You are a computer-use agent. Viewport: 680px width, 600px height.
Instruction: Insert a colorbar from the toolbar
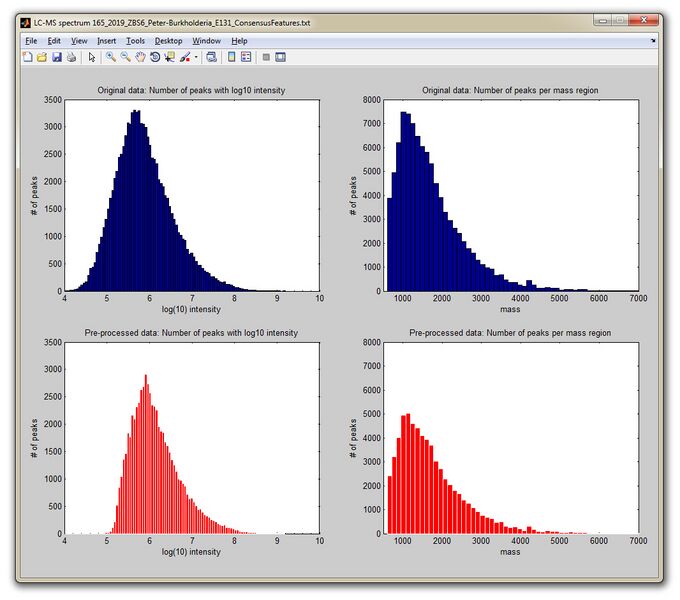(x=231, y=57)
